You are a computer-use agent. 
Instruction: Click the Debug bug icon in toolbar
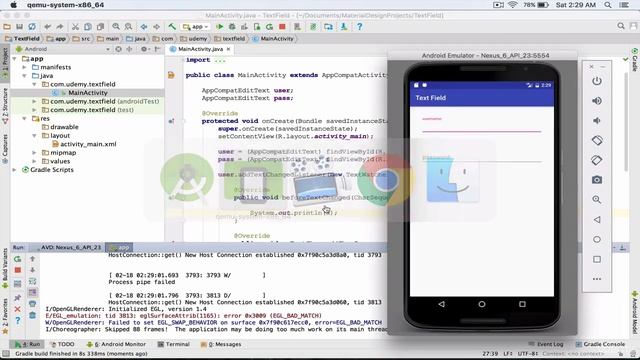click(x=232, y=27)
